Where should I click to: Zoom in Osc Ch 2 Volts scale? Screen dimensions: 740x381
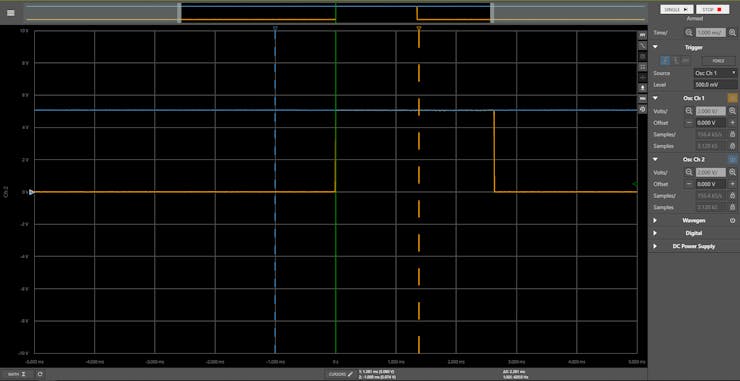(x=732, y=172)
